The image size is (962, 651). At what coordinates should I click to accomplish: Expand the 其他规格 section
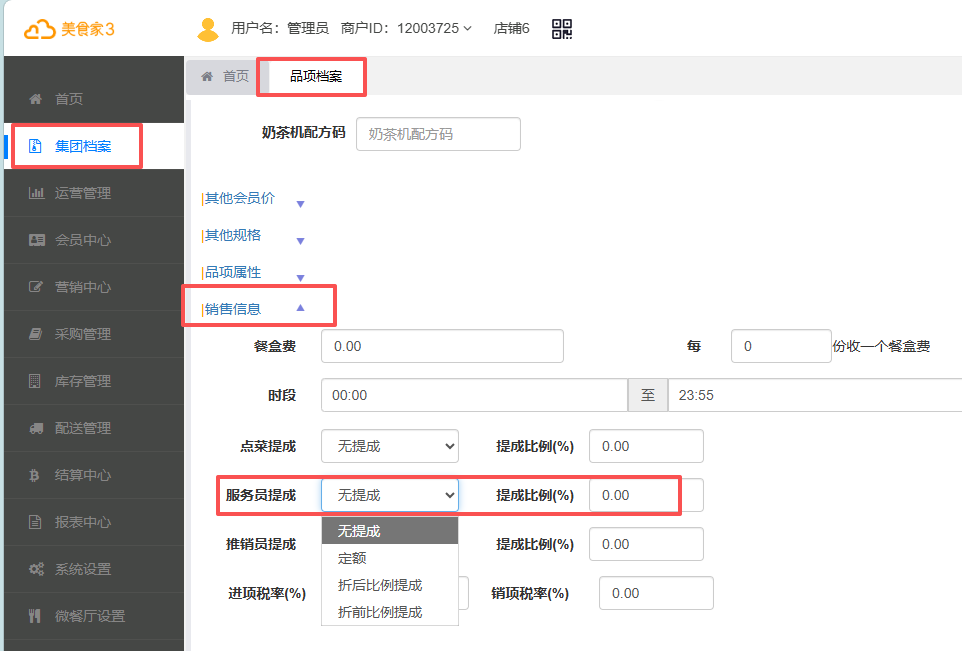pos(301,241)
